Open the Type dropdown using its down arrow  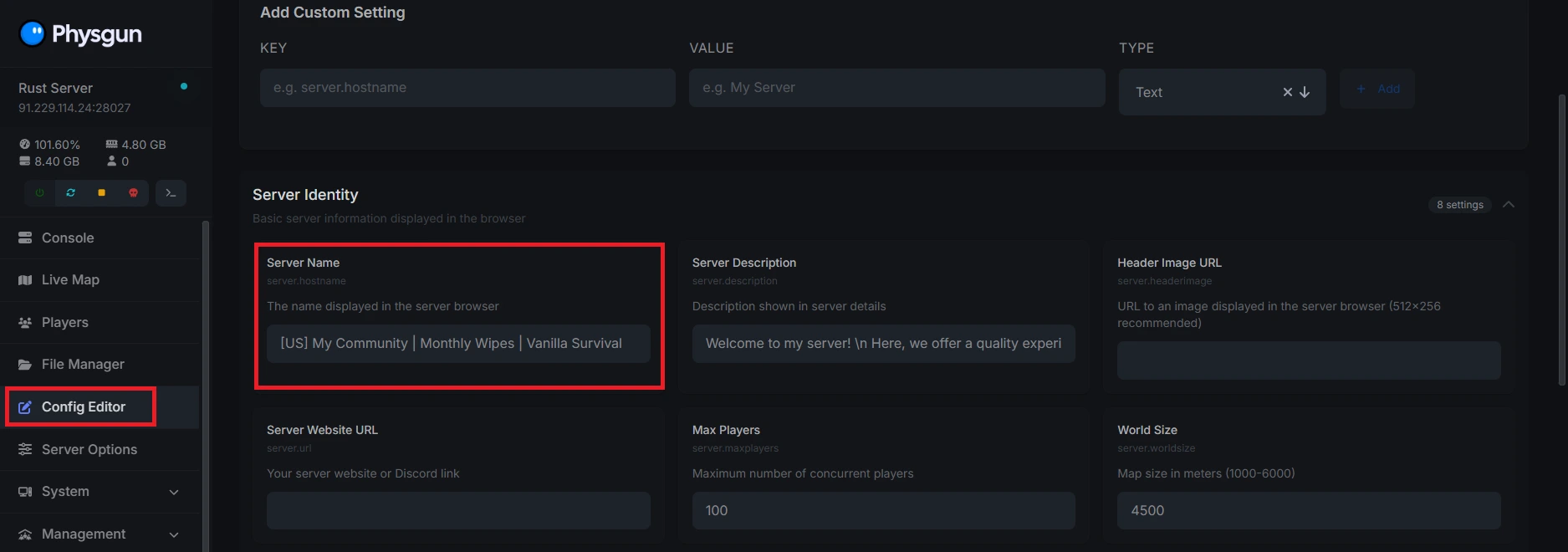pos(1305,92)
